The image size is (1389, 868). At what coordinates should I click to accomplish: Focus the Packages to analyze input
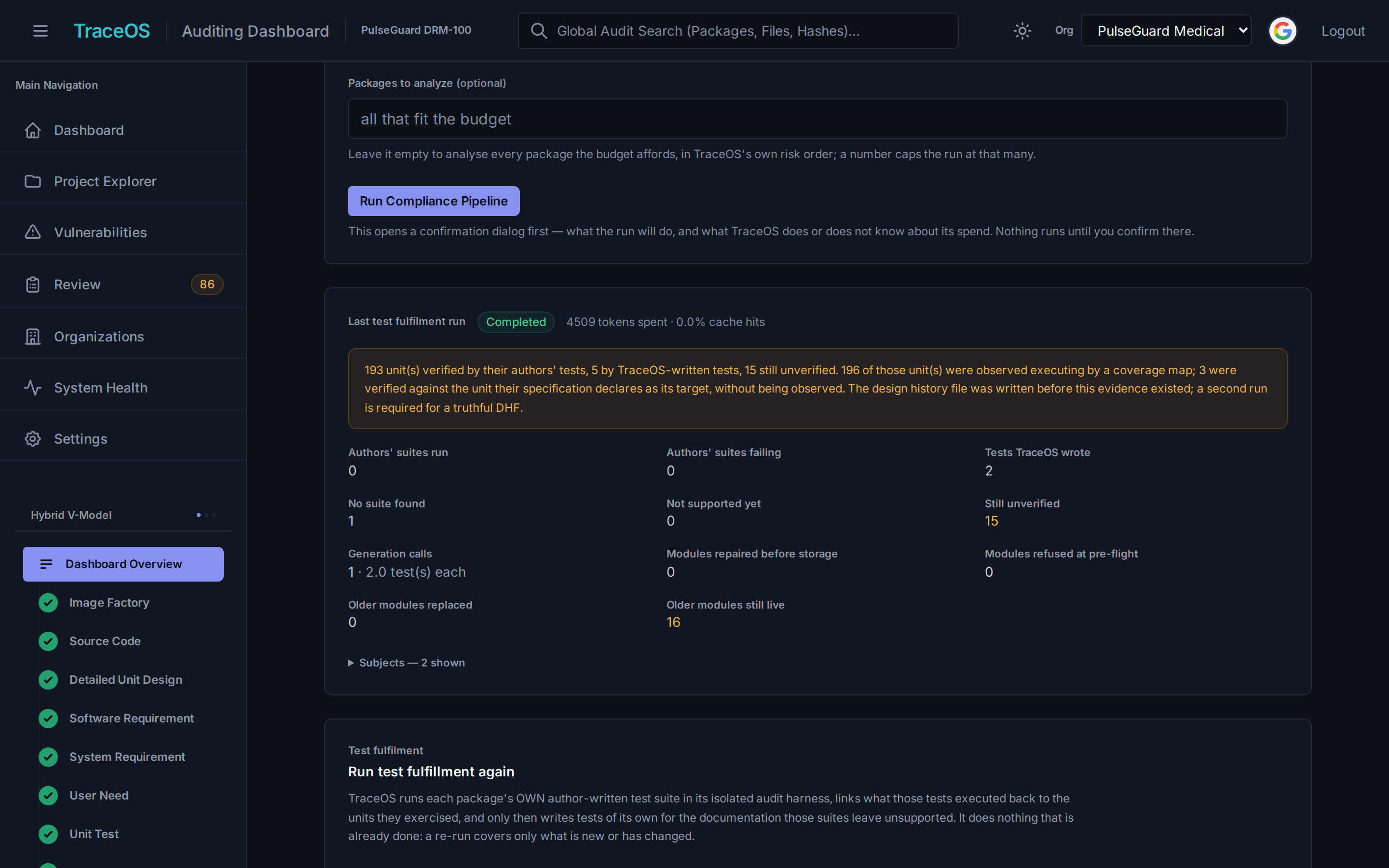click(817, 119)
